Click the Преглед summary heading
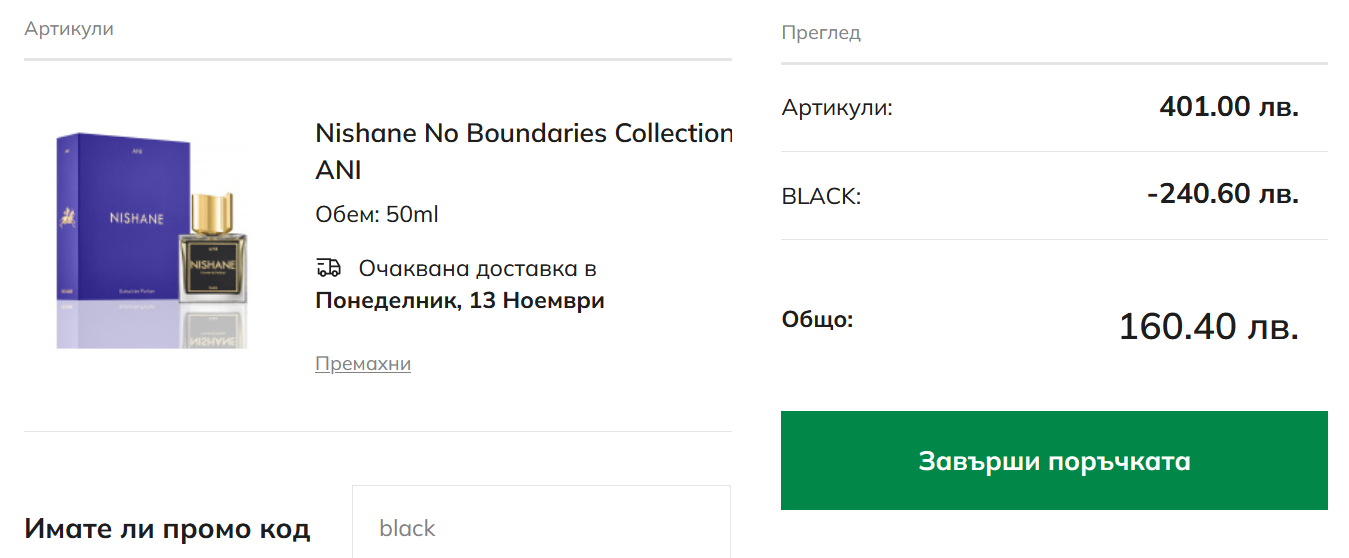This screenshot has width=1349, height=558. click(x=820, y=33)
